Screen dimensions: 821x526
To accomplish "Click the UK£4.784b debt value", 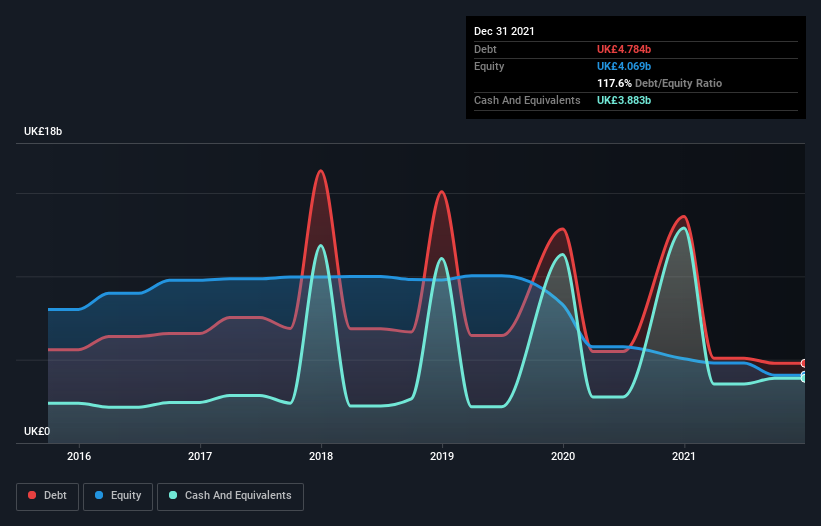I will (624, 49).
